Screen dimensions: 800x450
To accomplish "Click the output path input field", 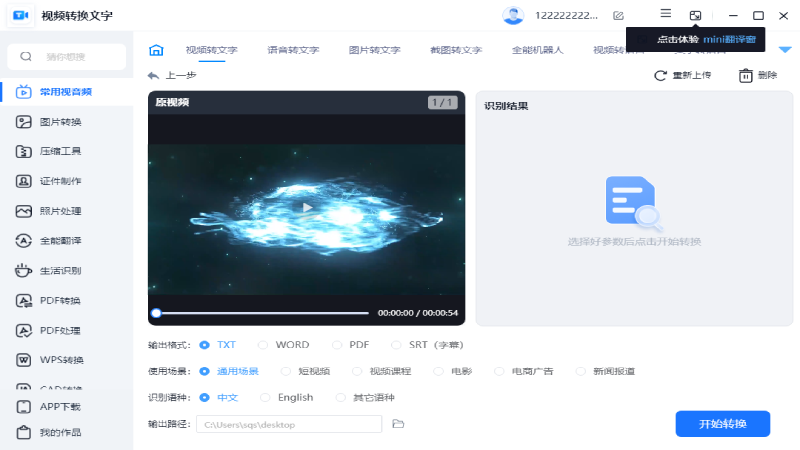I will (289, 424).
